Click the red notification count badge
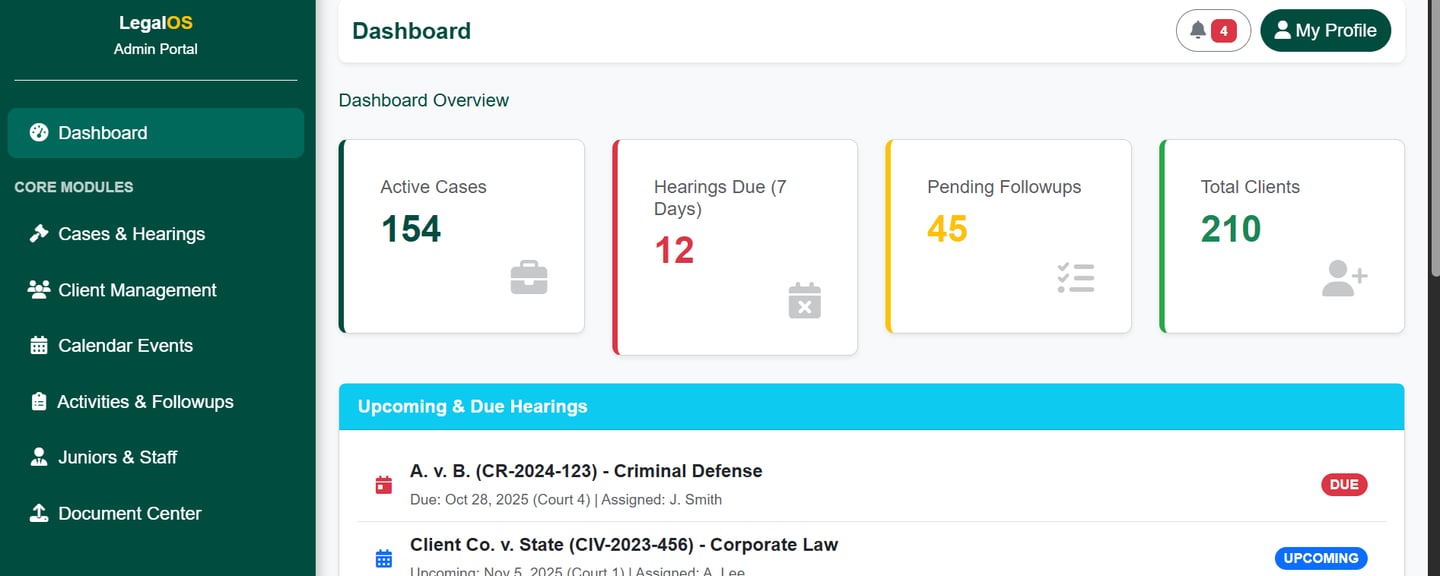The image size is (1440, 576). coord(1224,31)
